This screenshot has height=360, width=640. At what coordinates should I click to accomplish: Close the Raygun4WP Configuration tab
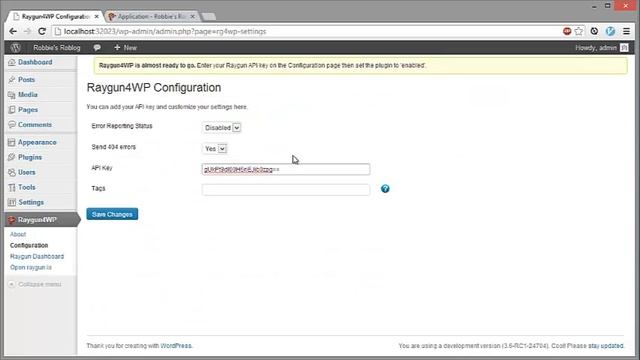pyautogui.click(x=96, y=17)
